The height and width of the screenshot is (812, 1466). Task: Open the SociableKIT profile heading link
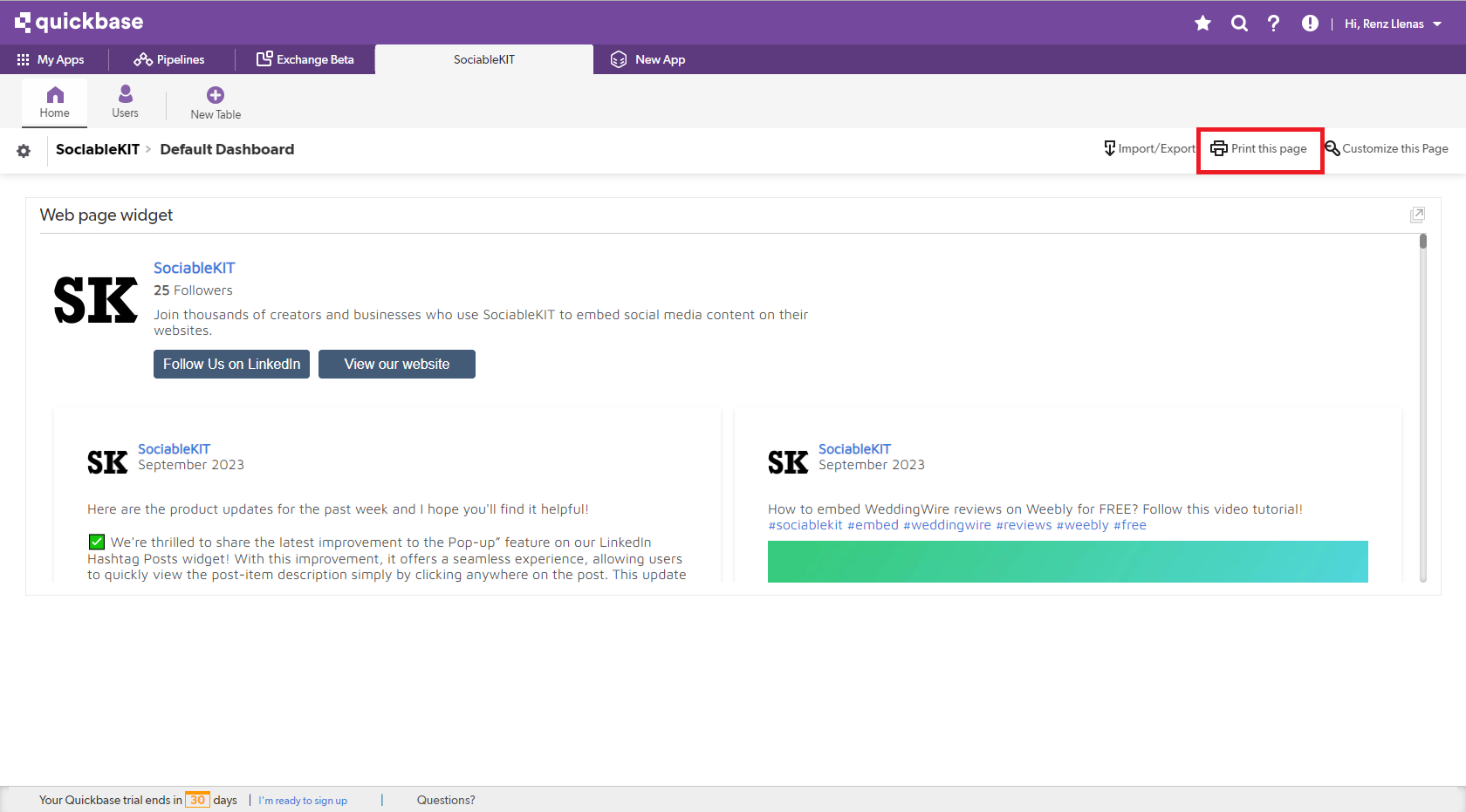click(194, 268)
